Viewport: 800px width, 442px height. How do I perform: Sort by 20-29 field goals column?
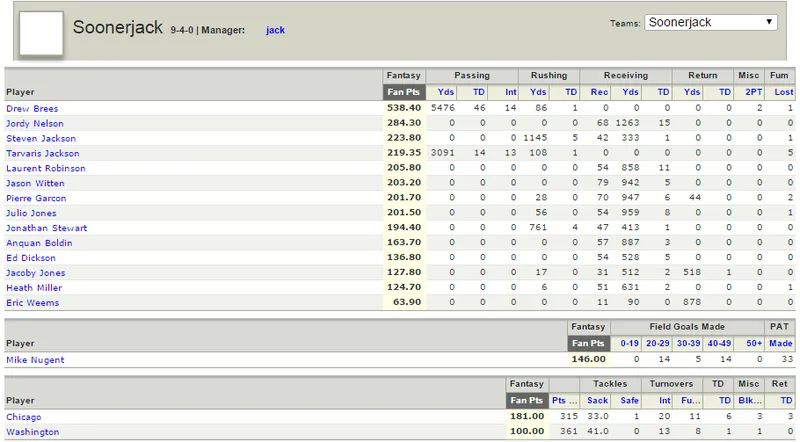click(x=658, y=343)
